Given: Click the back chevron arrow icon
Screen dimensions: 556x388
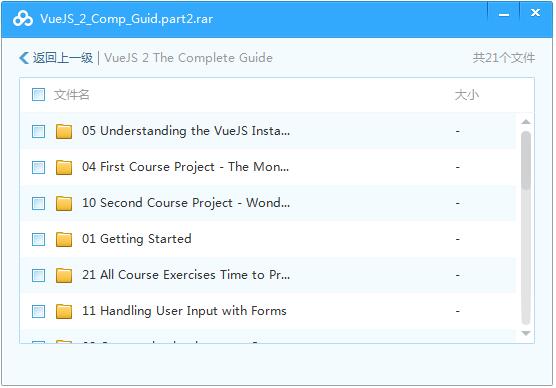Looking at the screenshot, I should [x=24, y=58].
